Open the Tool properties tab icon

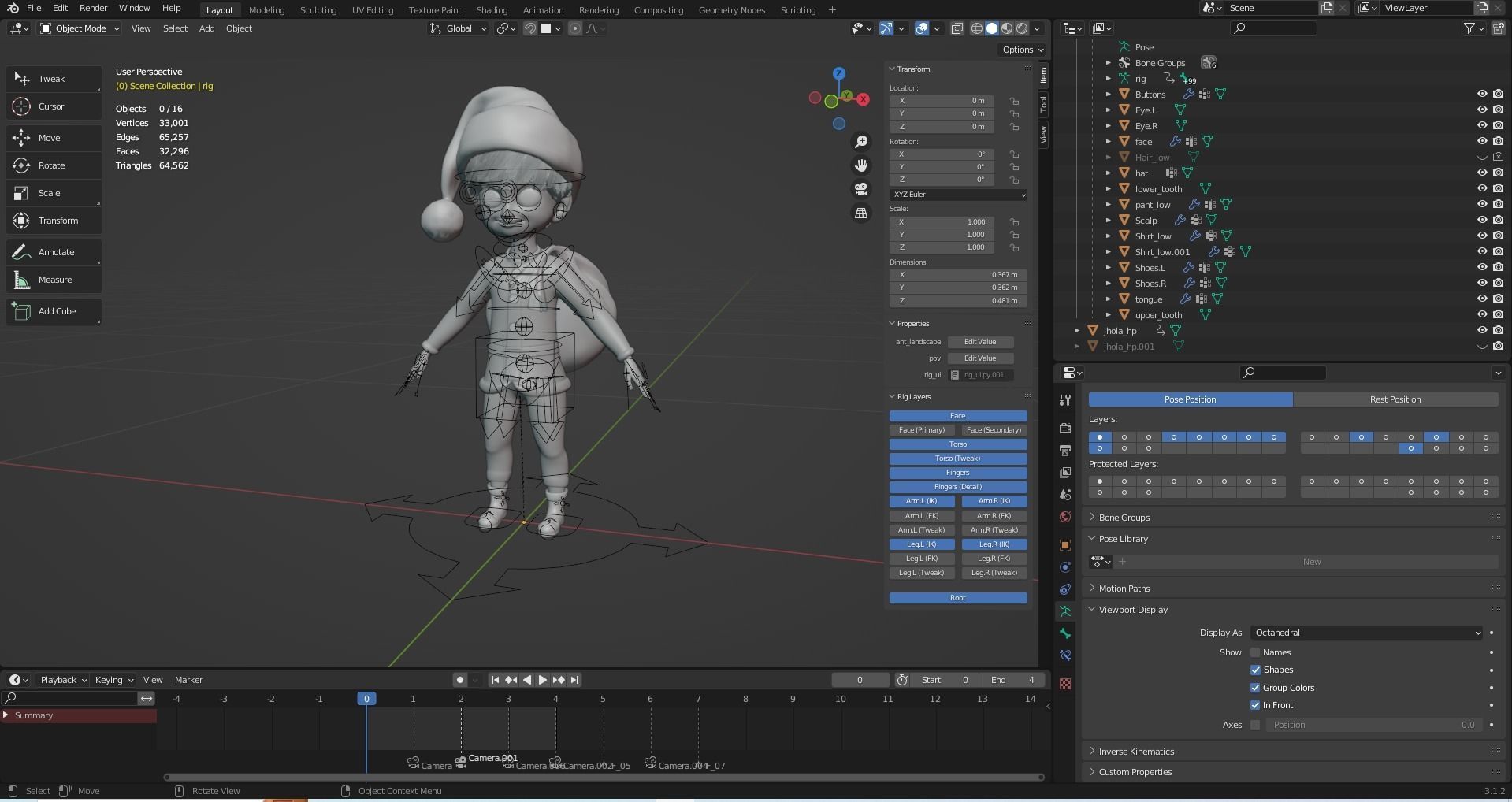pyautogui.click(x=1065, y=400)
